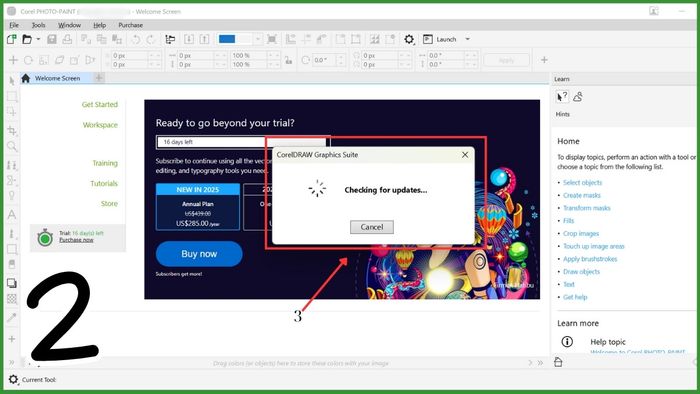
Task: Open the Window menu
Action: tap(69, 25)
